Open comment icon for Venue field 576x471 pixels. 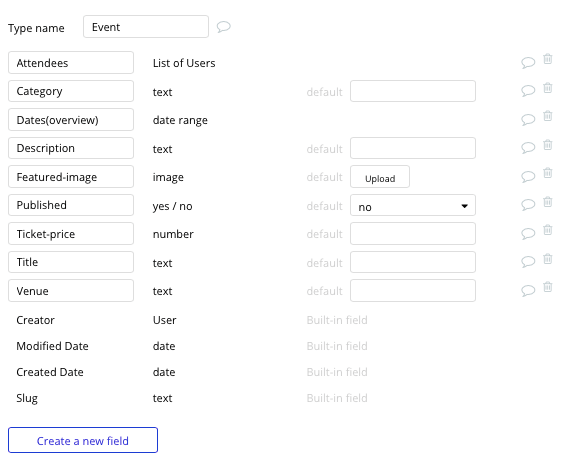pyautogui.click(x=528, y=290)
